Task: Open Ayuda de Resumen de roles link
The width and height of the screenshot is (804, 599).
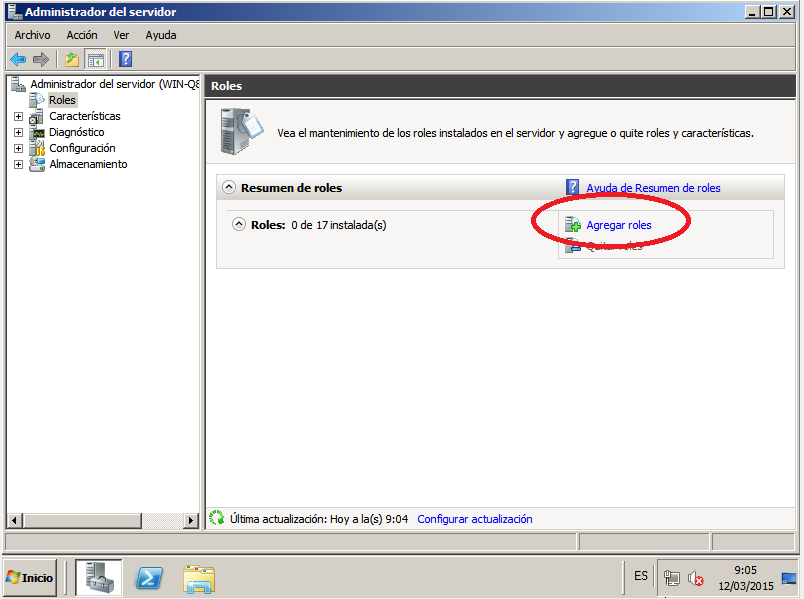Action: [x=653, y=188]
